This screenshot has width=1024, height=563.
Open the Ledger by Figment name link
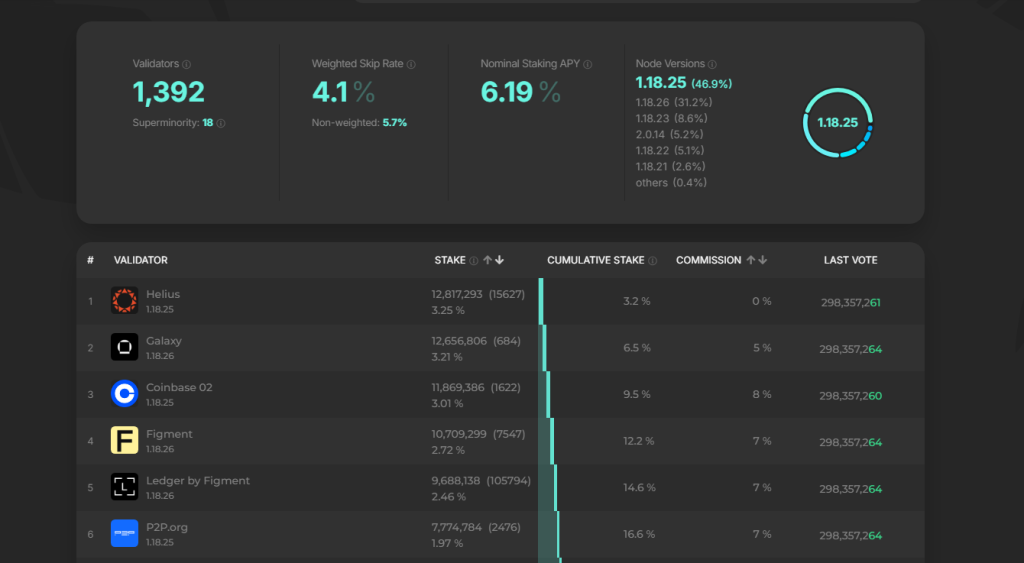tap(198, 481)
